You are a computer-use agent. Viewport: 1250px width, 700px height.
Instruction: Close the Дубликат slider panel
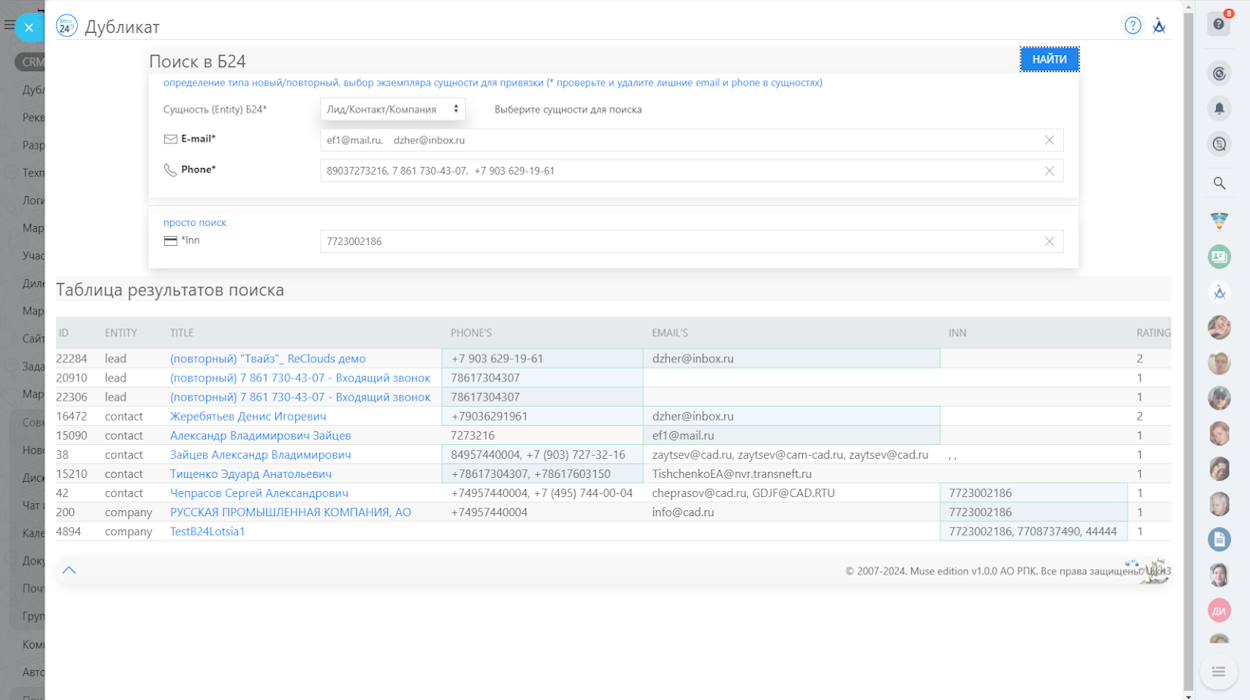pos(29,28)
